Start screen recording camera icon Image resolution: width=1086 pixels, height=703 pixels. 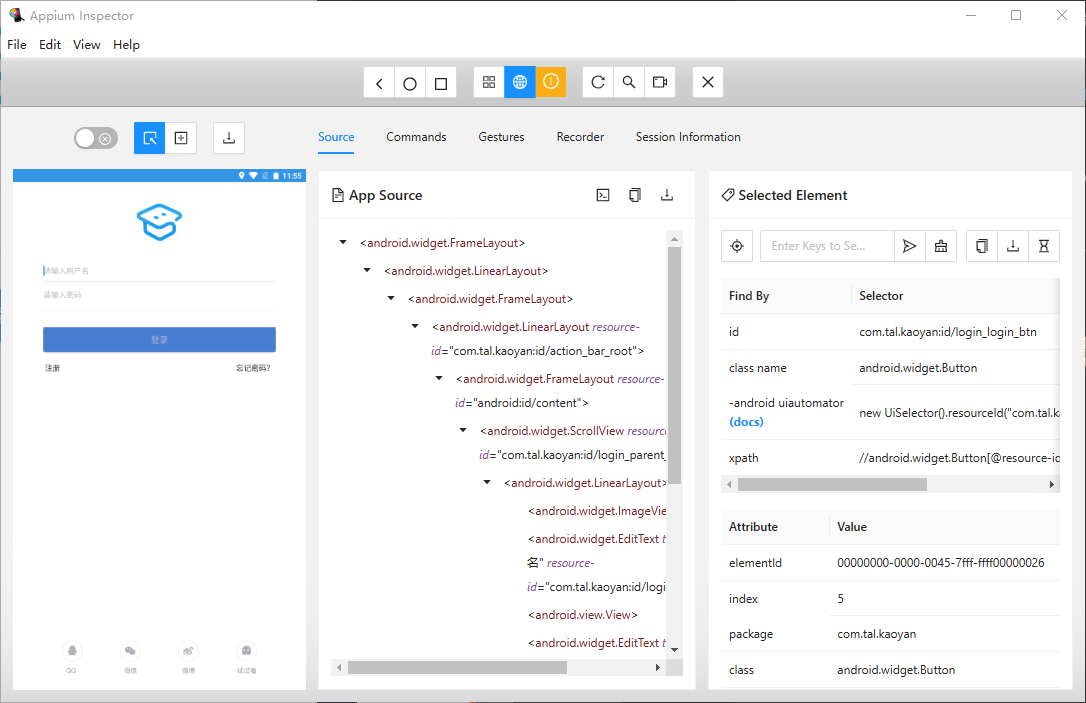tap(659, 82)
